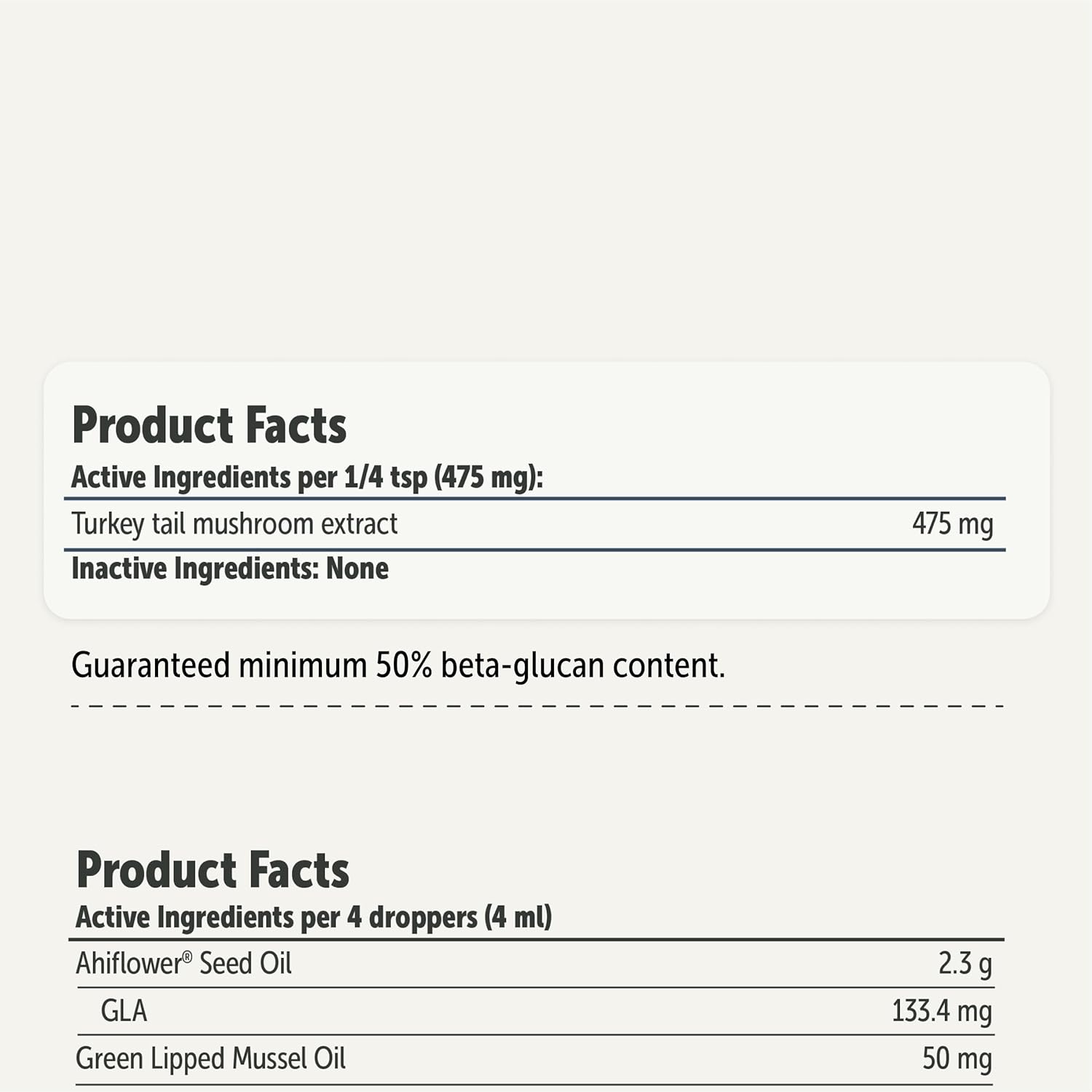This screenshot has height=1092, width=1092.
Task: Select the GLA sub-ingredient row
Action: (124, 1011)
